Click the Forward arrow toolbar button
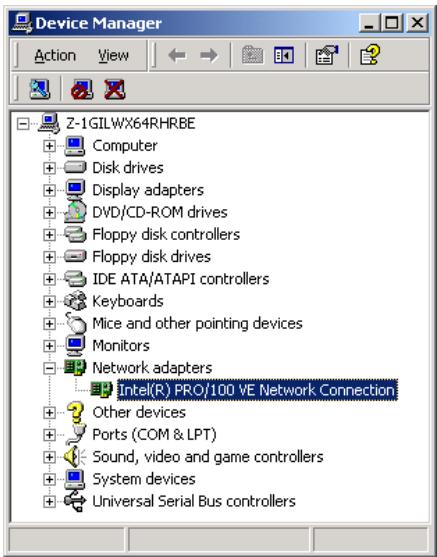437x557 pixels. 209,56
